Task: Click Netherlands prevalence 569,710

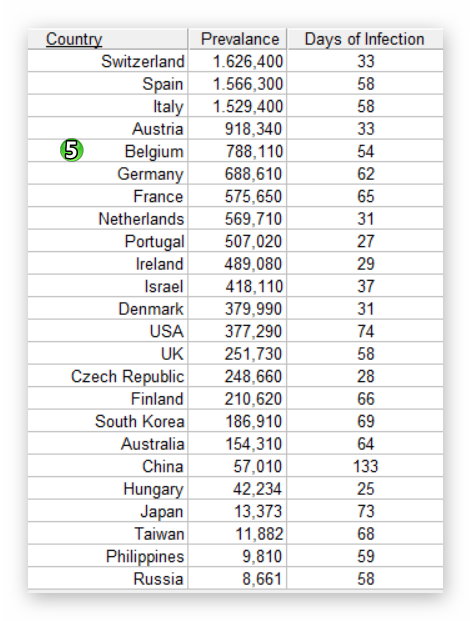Action: coord(254,219)
